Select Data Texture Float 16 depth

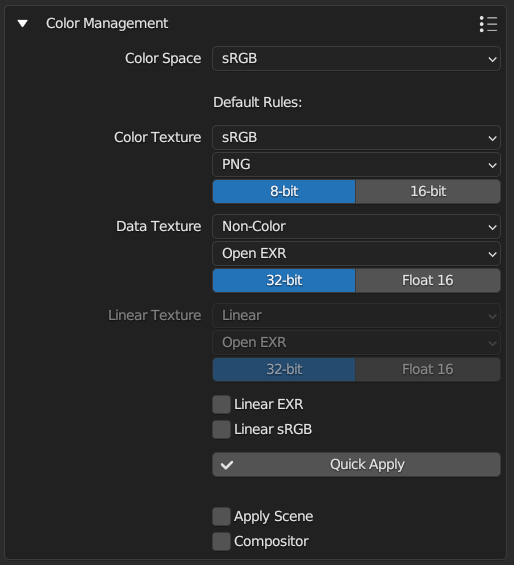[428, 280]
